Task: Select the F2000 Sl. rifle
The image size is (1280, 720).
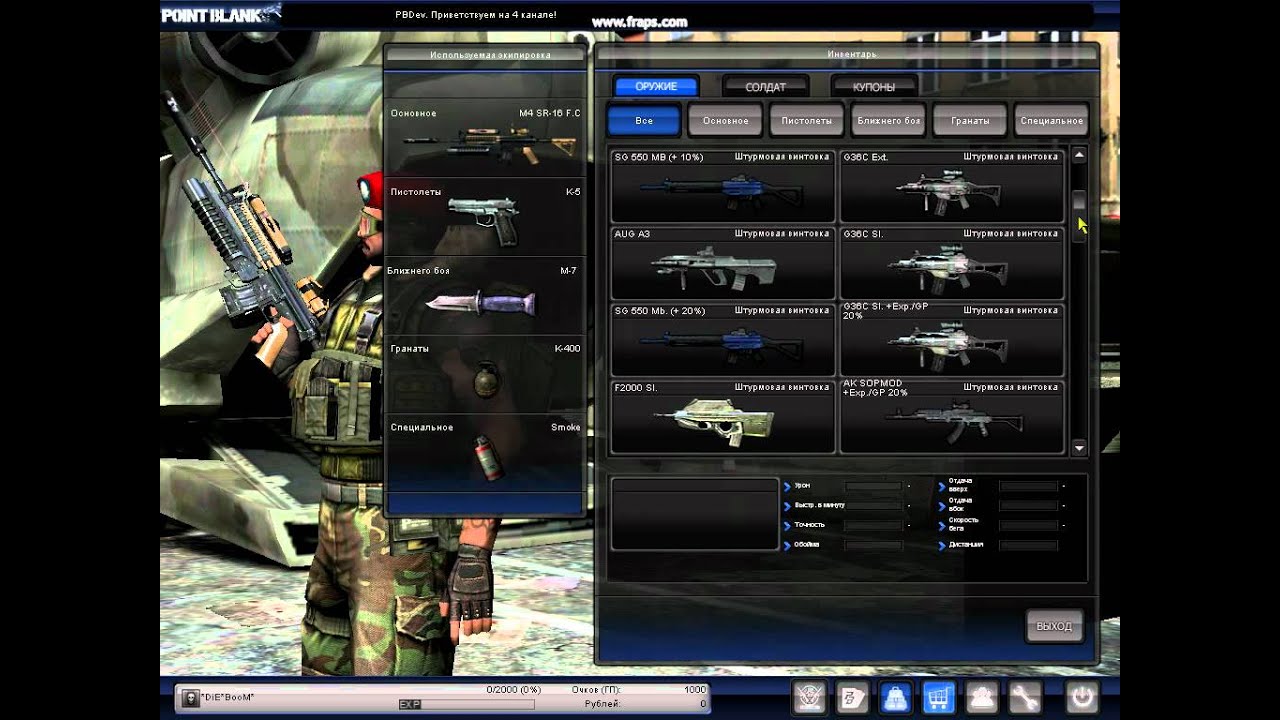Action: 723,417
